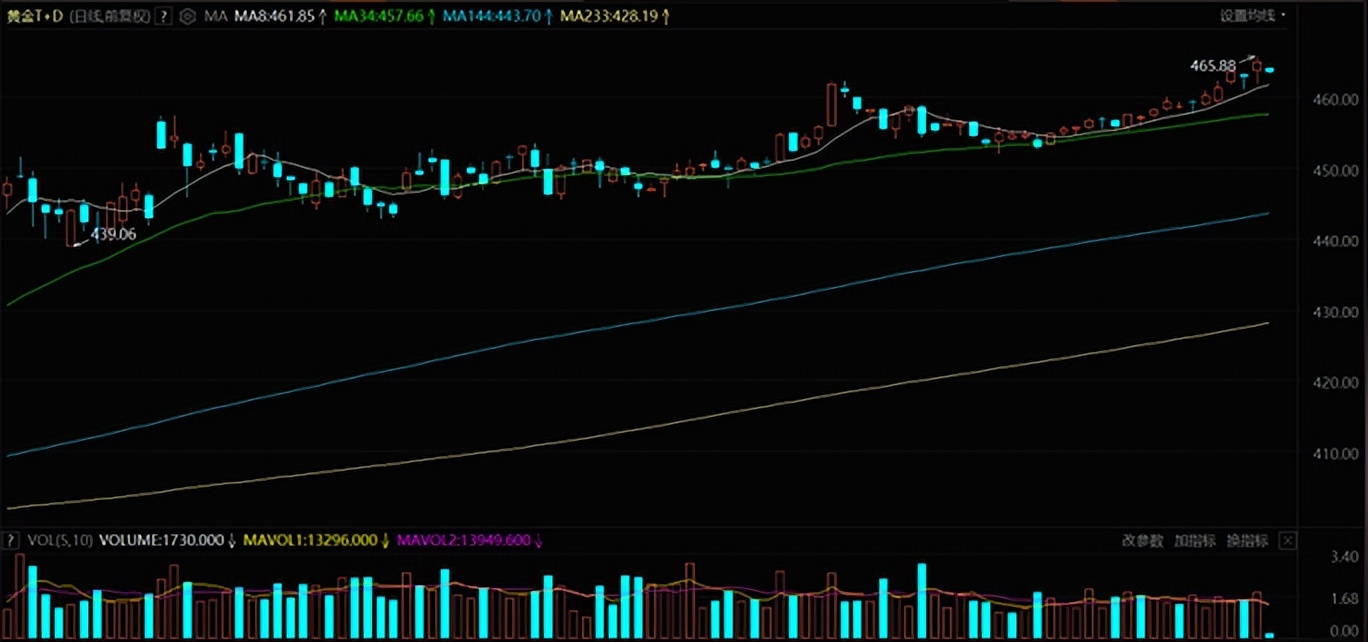This screenshot has width=1368, height=642.
Task: Click the 439.06 low price annotation
Action: pos(113,234)
